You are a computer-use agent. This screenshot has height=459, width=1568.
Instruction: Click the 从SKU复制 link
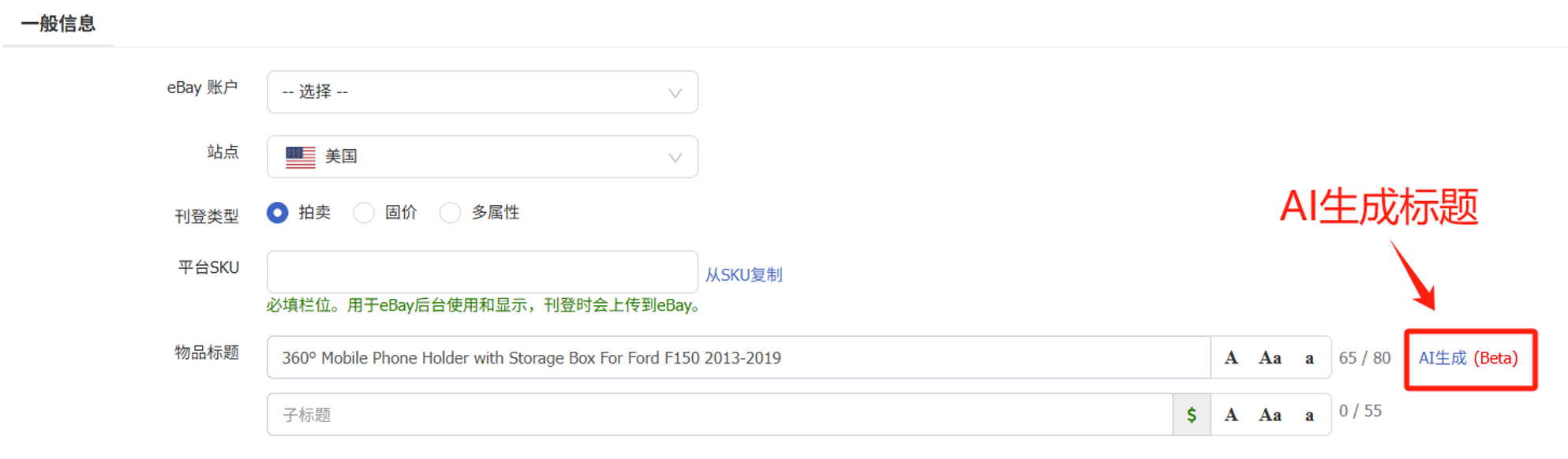[743, 275]
